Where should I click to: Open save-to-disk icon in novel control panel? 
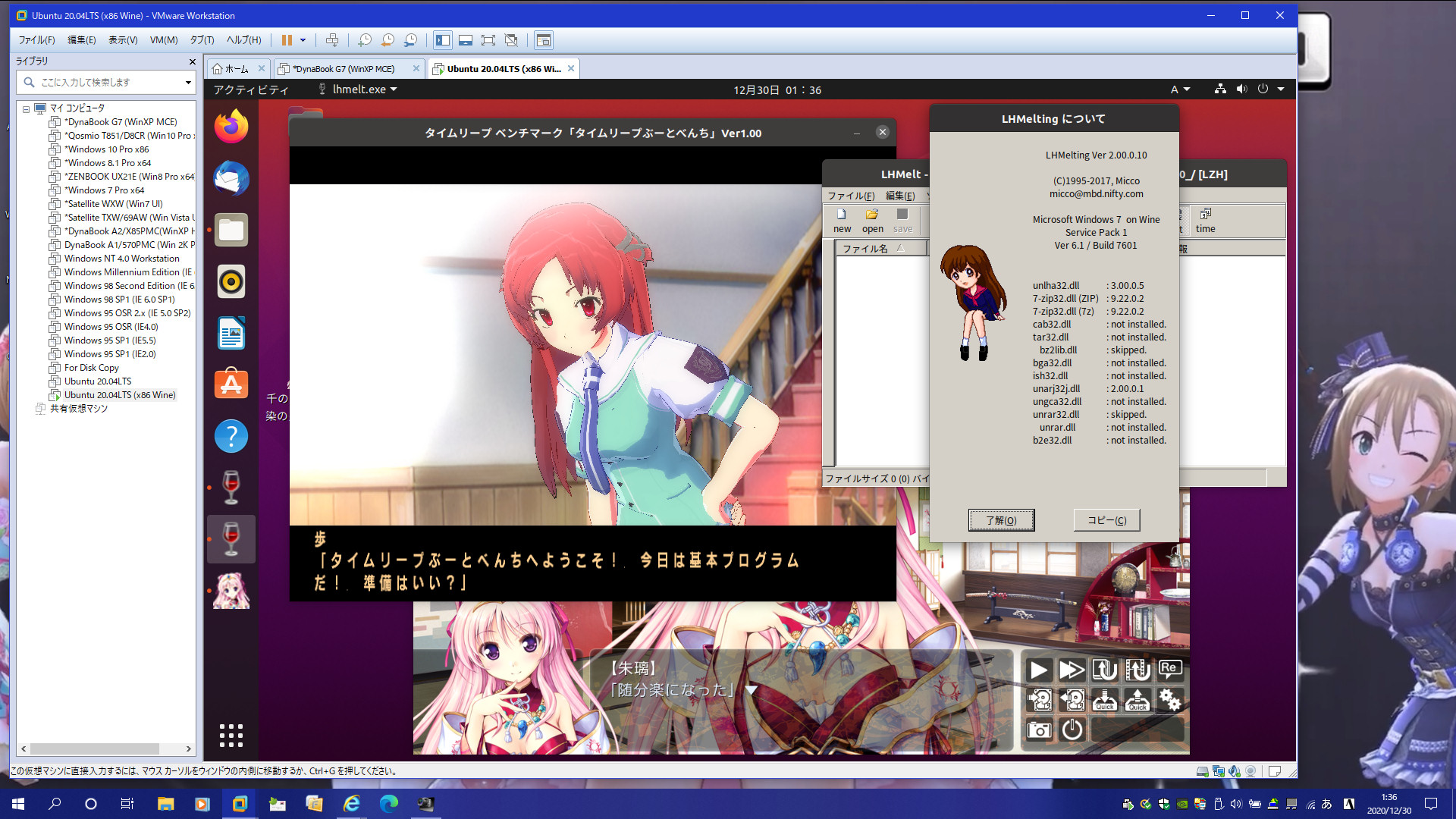[1040, 700]
